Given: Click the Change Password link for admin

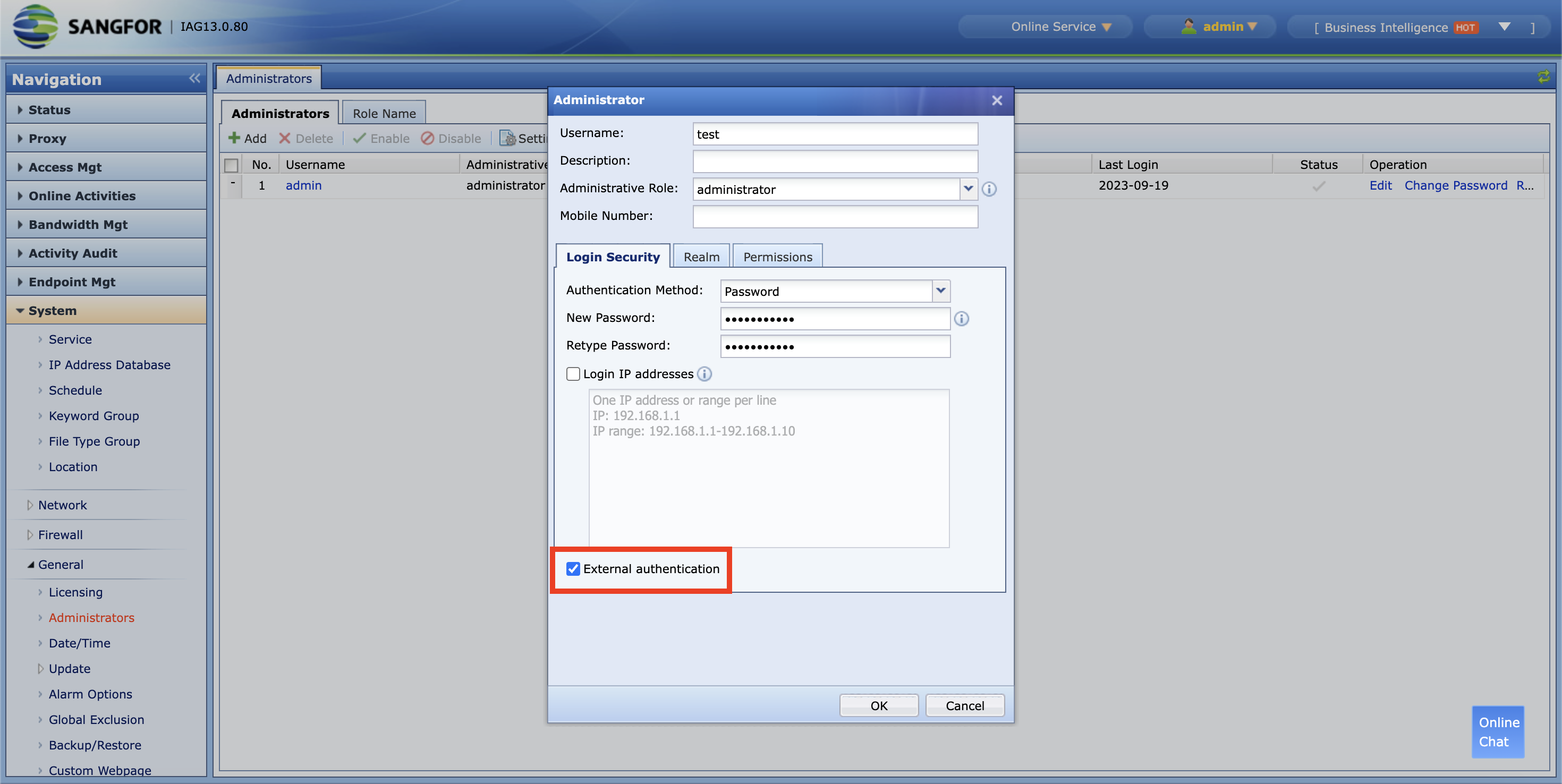Looking at the screenshot, I should coord(1456,185).
